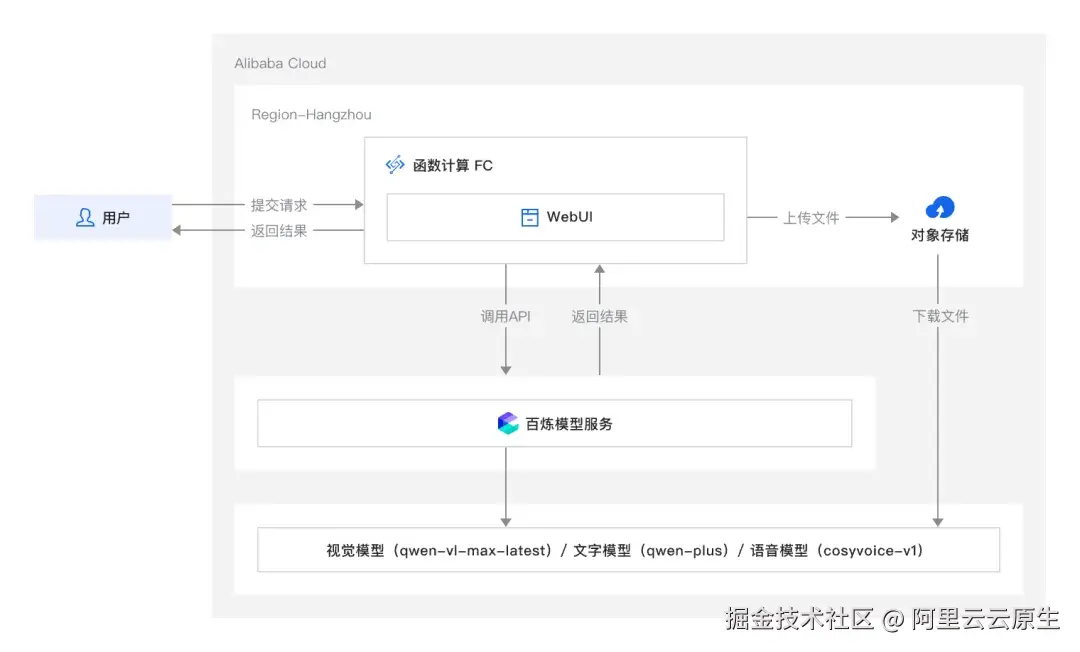Click the 返回结果 label beside 调用API
Screen dimensions: 1080x652
click(599, 316)
